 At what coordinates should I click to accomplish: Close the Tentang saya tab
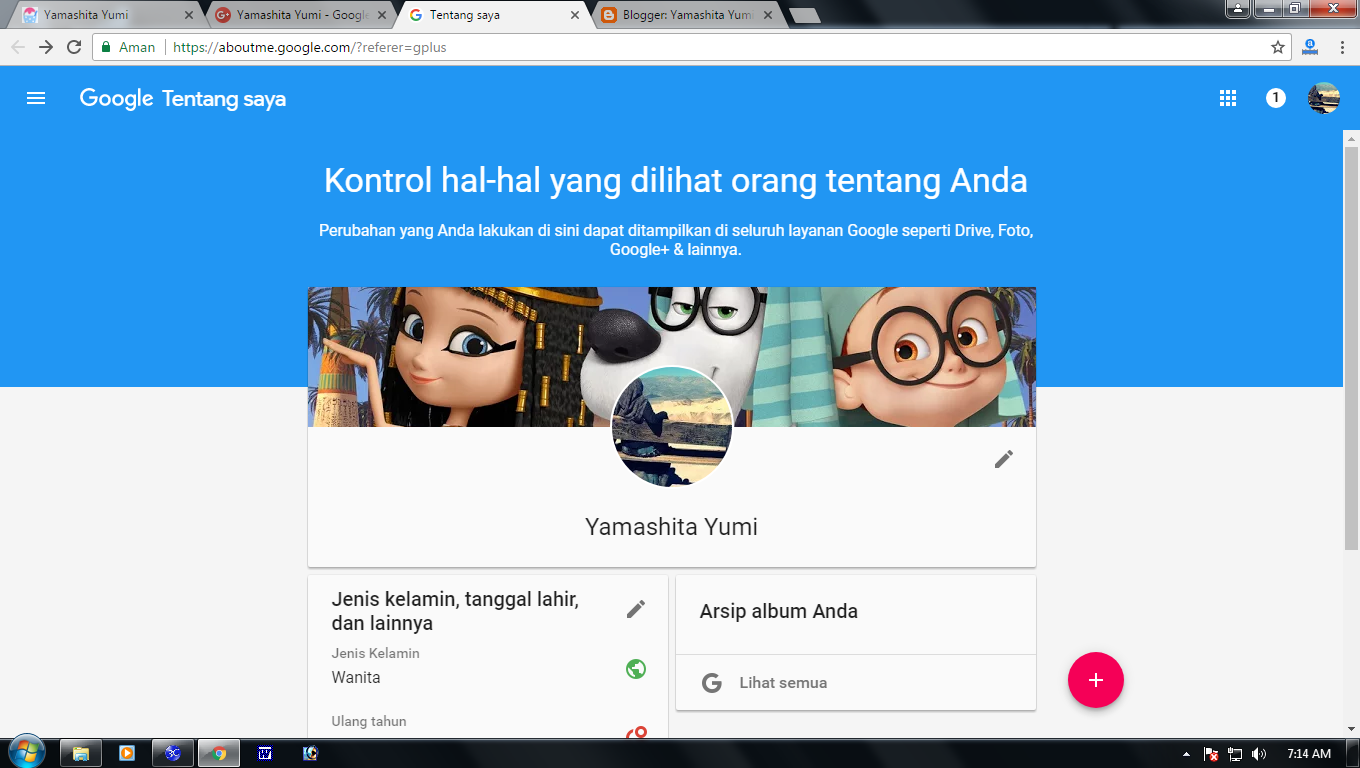point(574,15)
